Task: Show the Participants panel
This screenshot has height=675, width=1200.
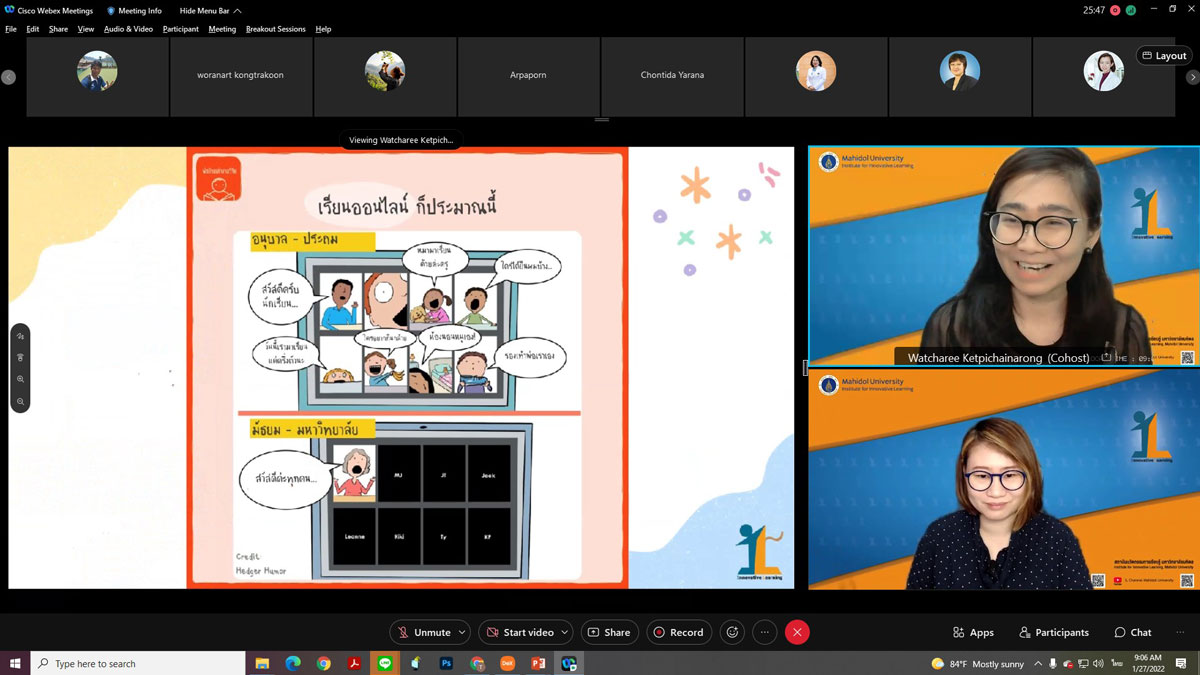Action: click(x=1054, y=632)
